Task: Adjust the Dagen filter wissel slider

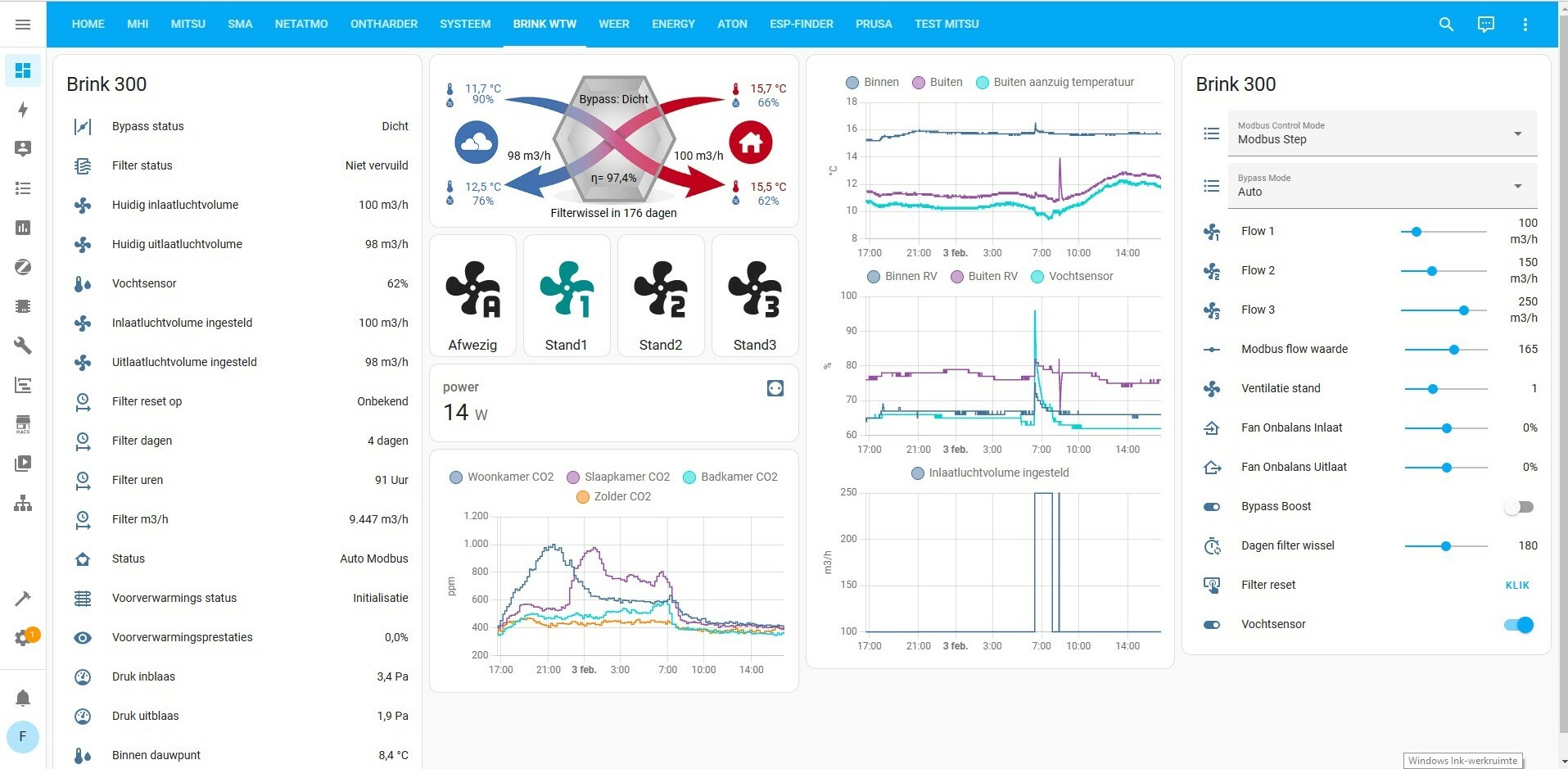Action: pos(1446,546)
